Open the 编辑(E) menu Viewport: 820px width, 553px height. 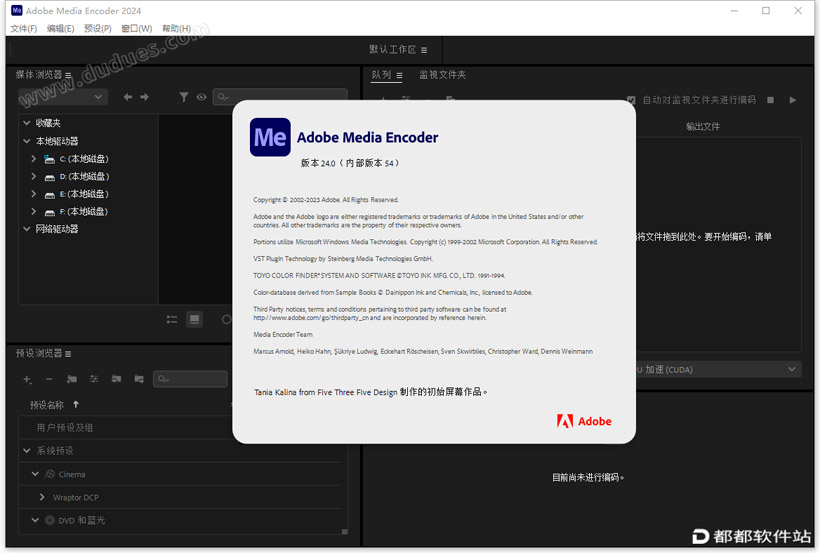[x=60, y=28]
